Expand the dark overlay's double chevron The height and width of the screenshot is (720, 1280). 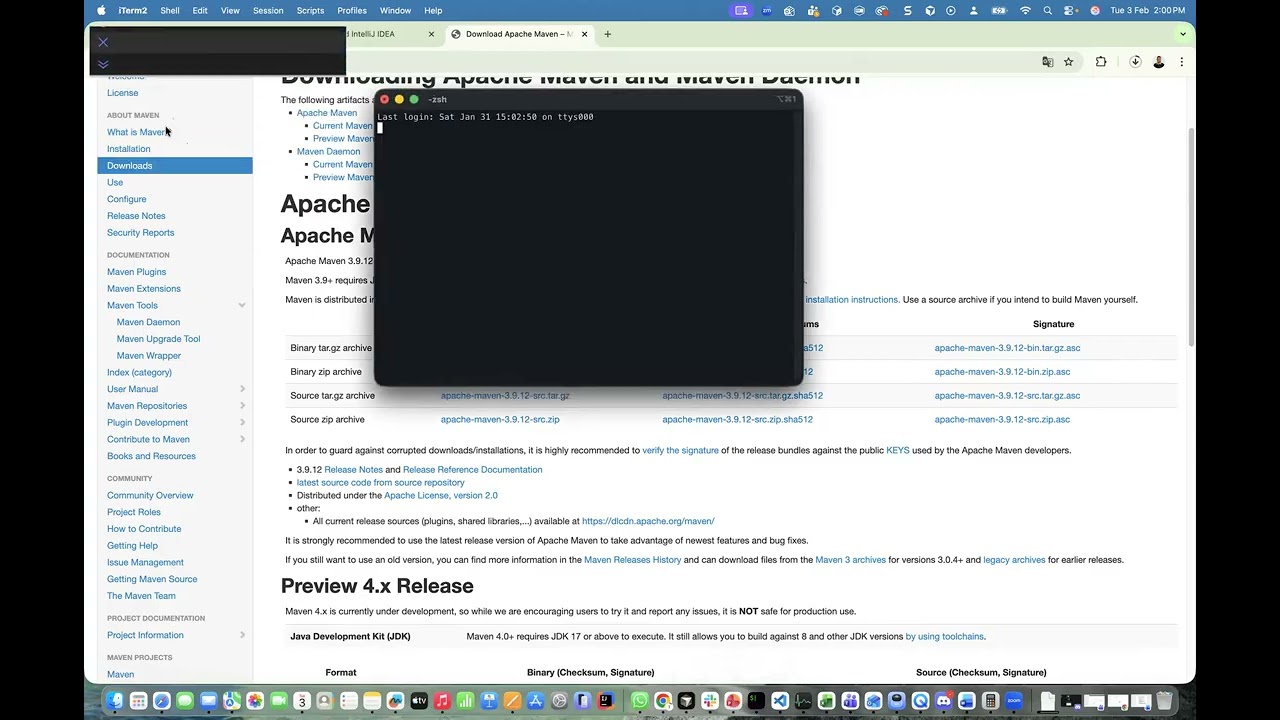[x=103, y=64]
